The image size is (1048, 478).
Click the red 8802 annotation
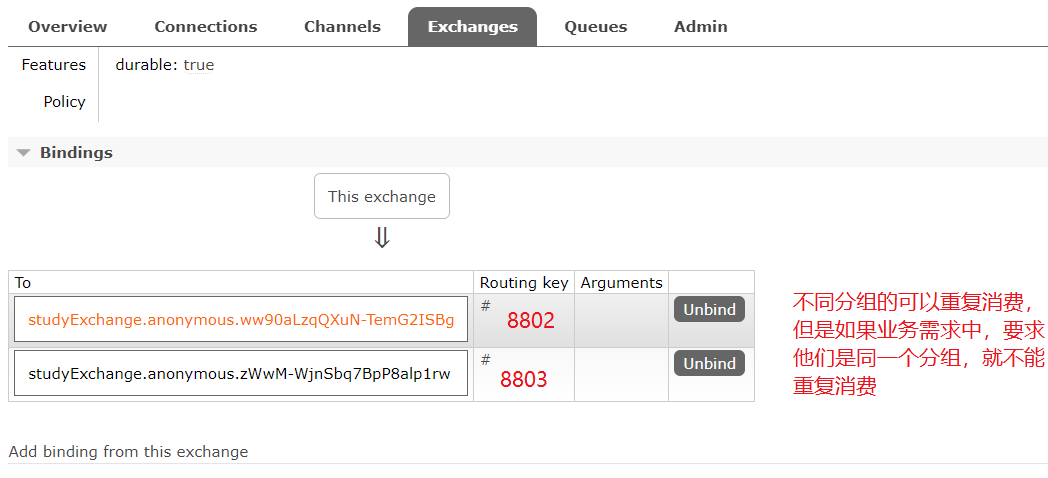[x=530, y=321]
